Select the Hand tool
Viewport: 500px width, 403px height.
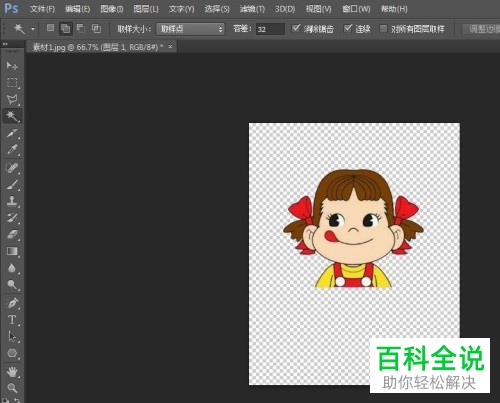pos(12,371)
